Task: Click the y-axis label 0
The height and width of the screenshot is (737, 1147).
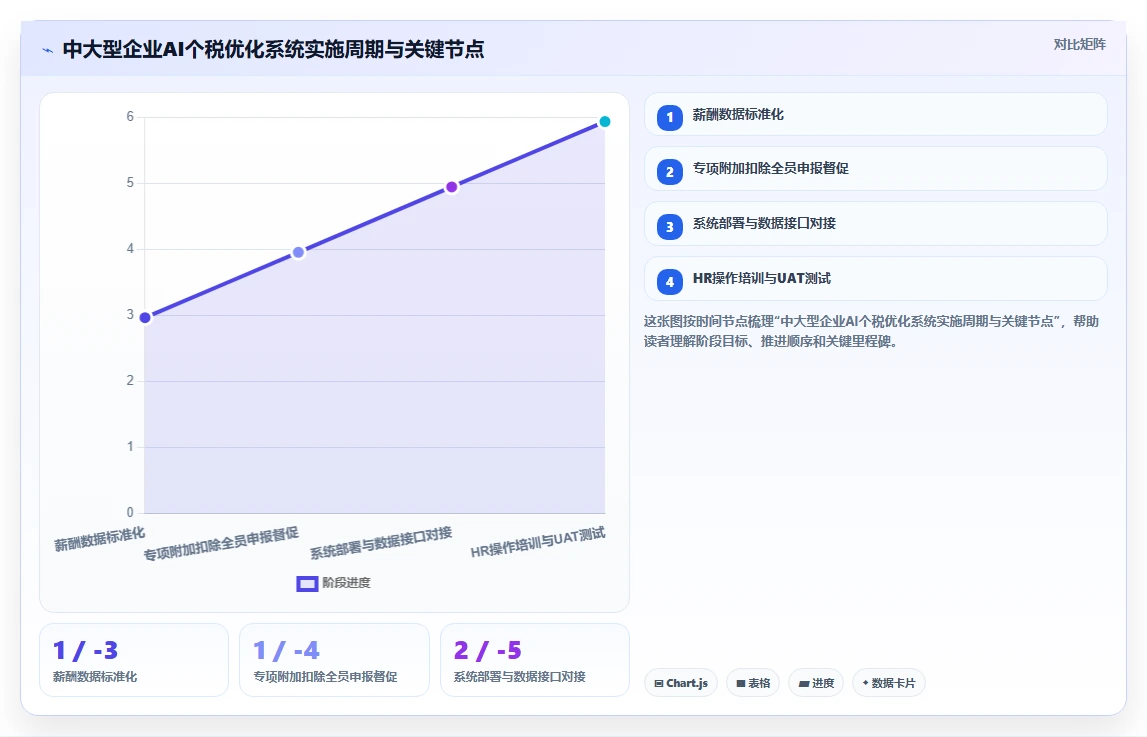Action: coord(130,513)
